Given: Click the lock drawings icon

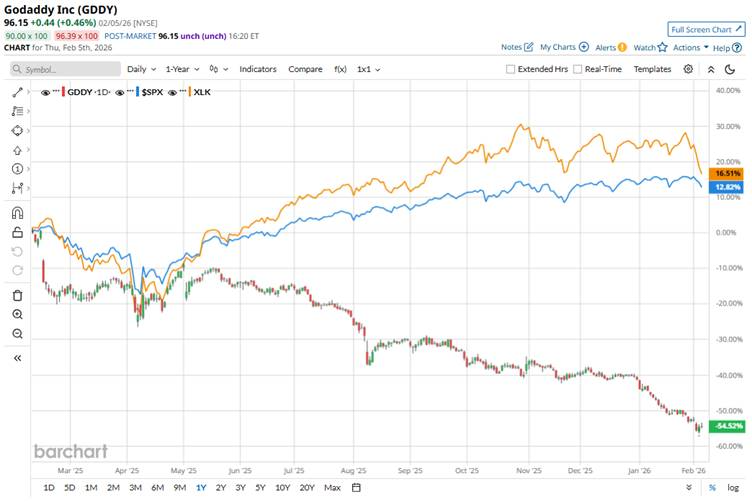Looking at the screenshot, I should coord(17,232).
